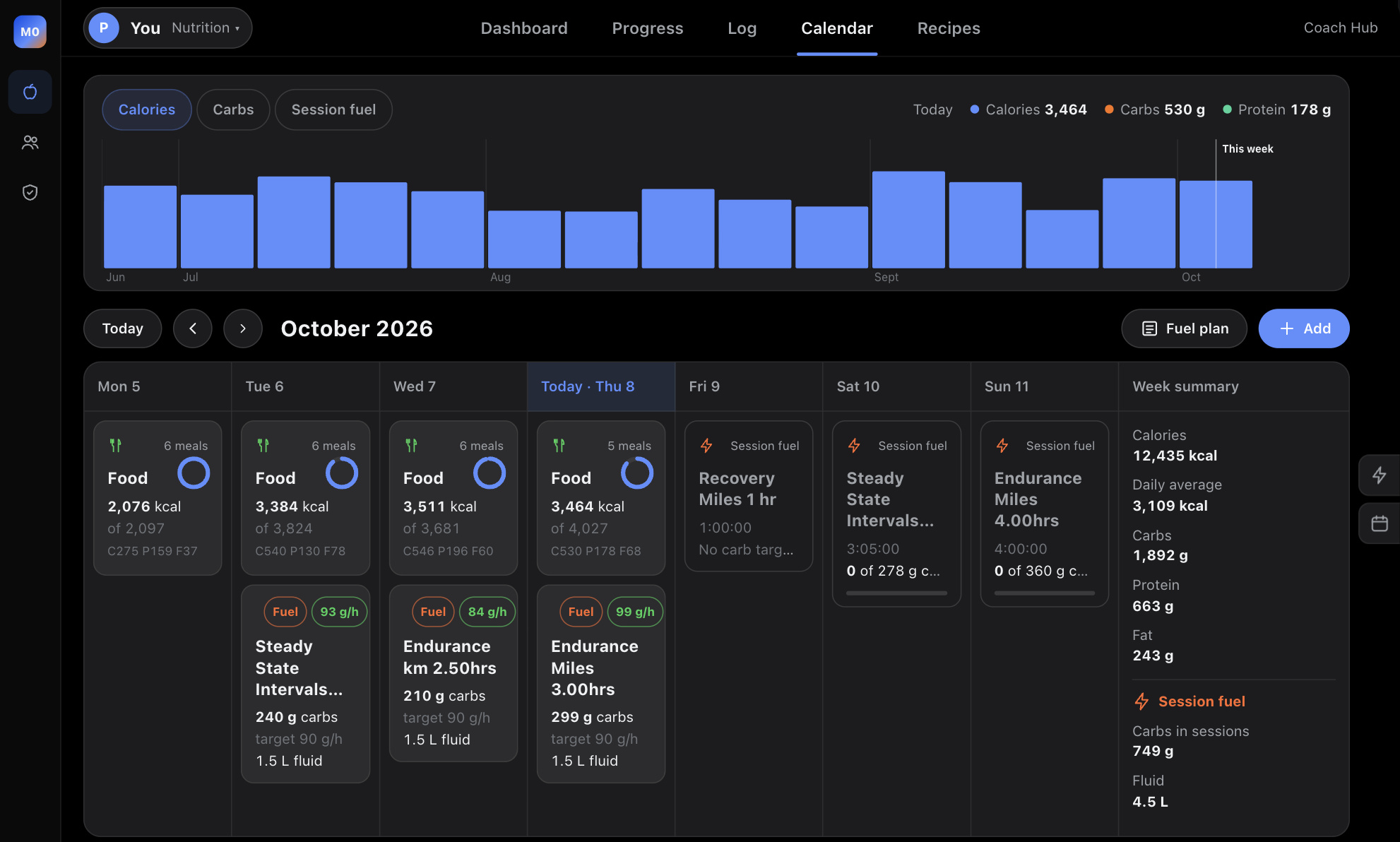Image resolution: width=1400 pixels, height=842 pixels.
Task: Go to the previous week
Action: (193, 328)
